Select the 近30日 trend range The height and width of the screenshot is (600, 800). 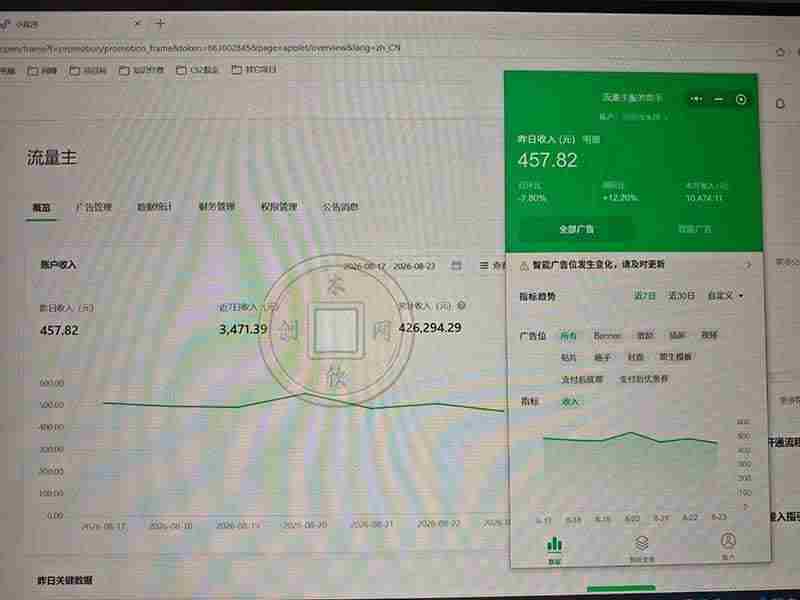click(x=682, y=295)
